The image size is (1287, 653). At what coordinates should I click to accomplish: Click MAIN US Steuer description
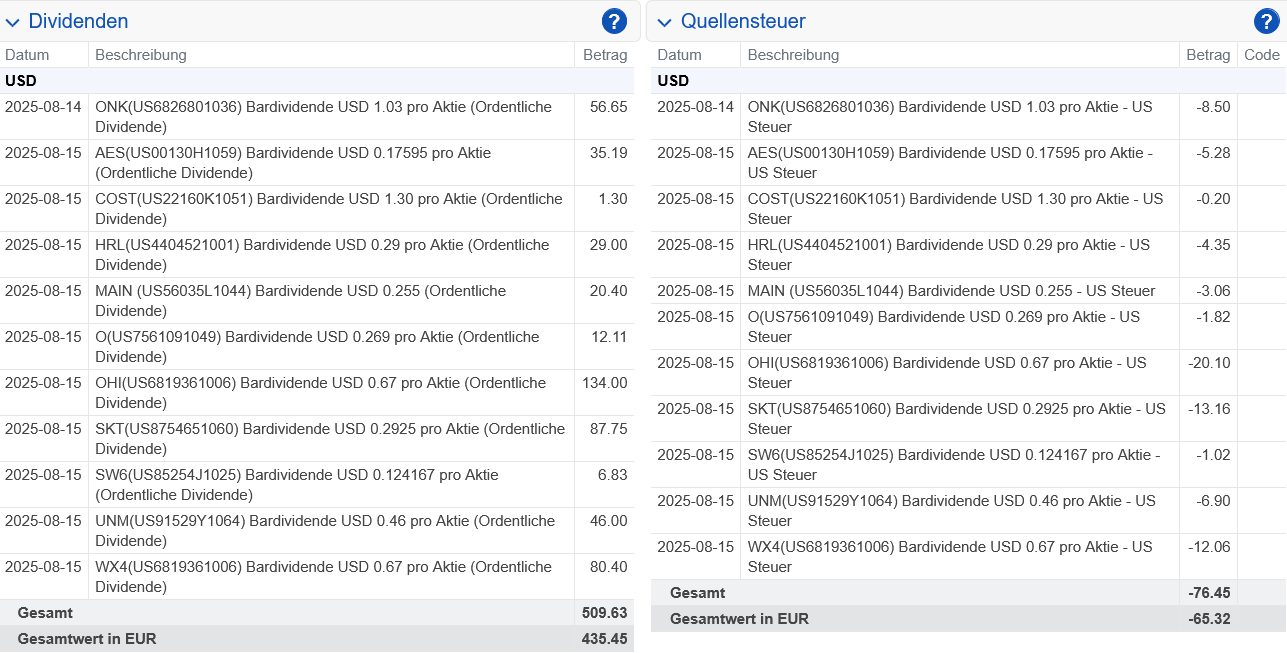click(951, 291)
